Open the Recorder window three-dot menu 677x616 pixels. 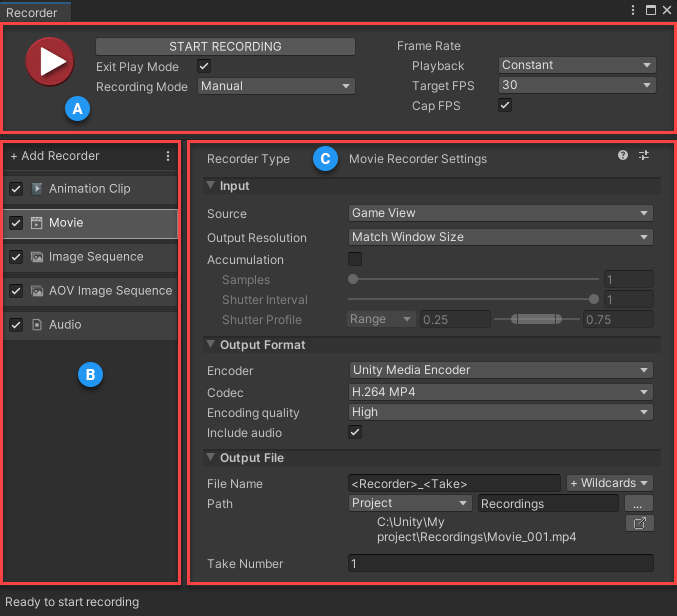click(633, 10)
